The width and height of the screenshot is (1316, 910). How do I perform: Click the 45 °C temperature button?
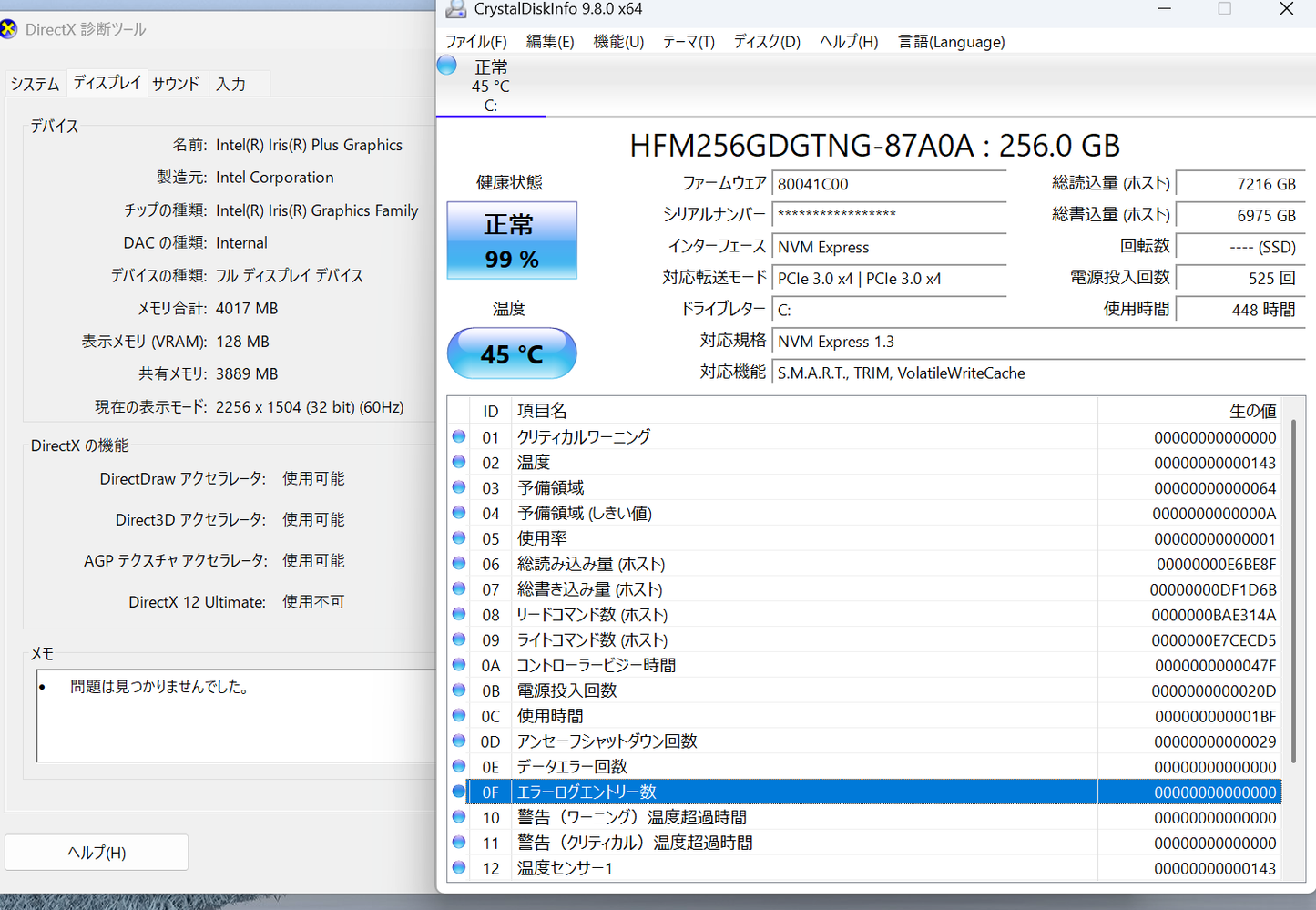[512, 353]
